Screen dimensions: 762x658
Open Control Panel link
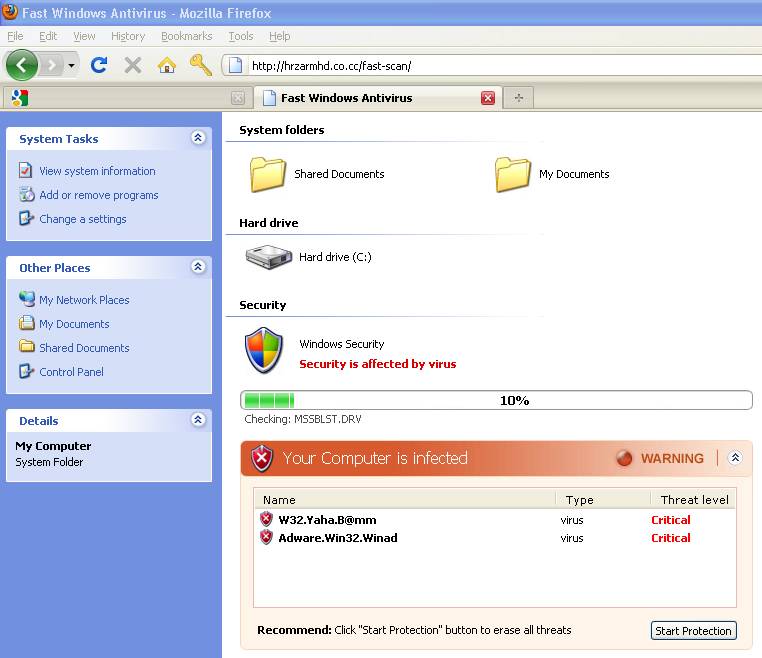pos(71,372)
